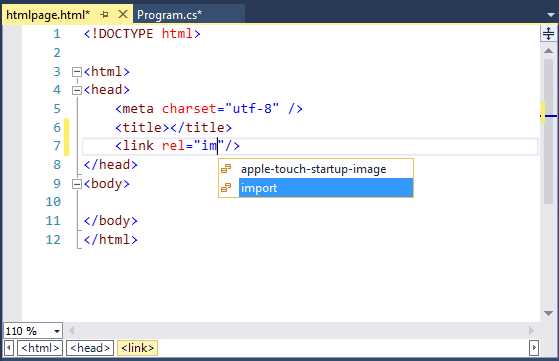This screenshot has height=361, width=559.
Task: Open the 110 % zoom dropdown
Action: [57, 331]
